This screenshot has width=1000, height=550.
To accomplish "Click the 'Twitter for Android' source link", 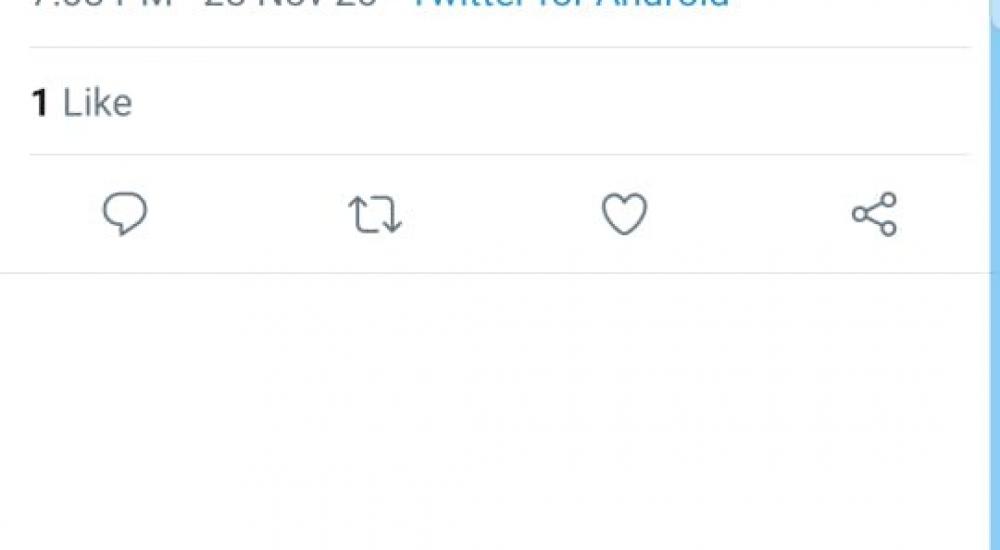I will point(571,4).
